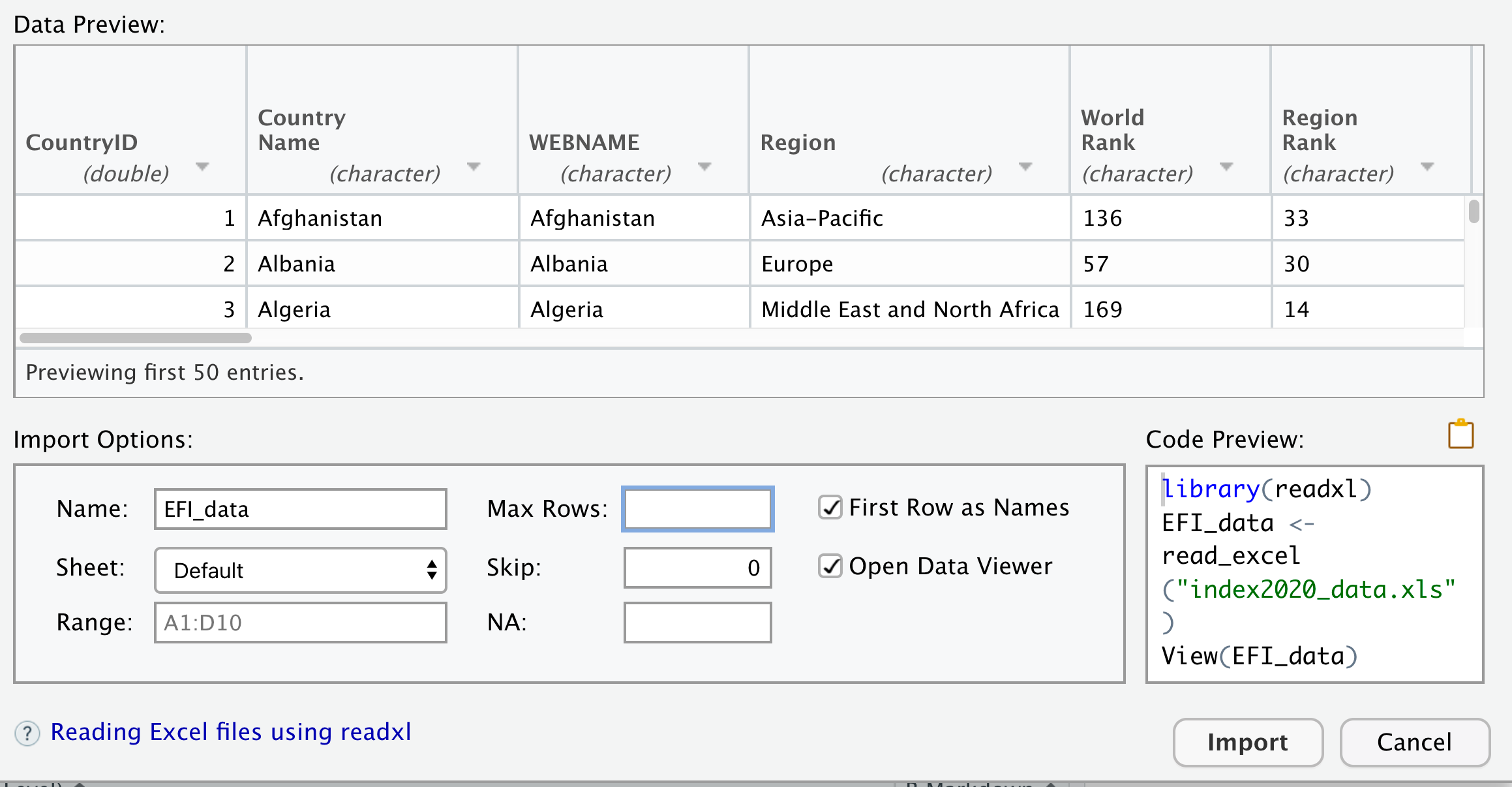
Task: Open the Sheet Default selector
Action: tap(300, 570)
